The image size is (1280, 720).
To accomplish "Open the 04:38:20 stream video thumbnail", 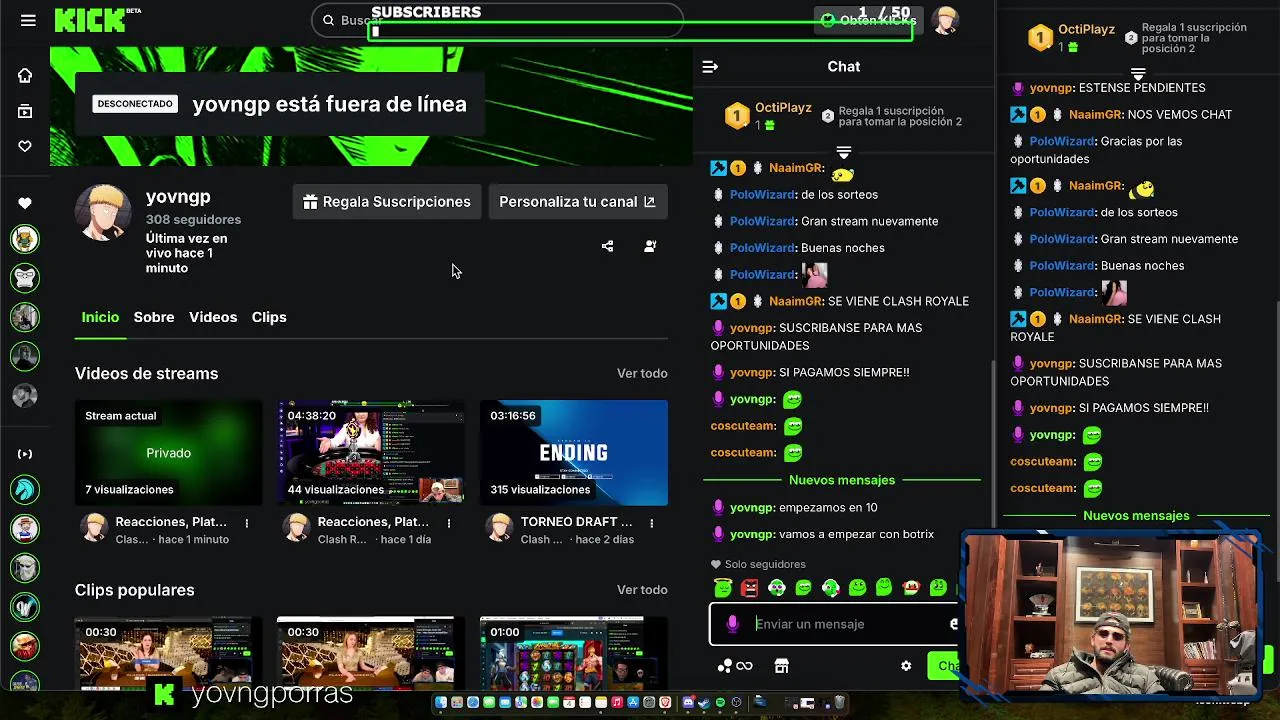I will pos(371,453).
